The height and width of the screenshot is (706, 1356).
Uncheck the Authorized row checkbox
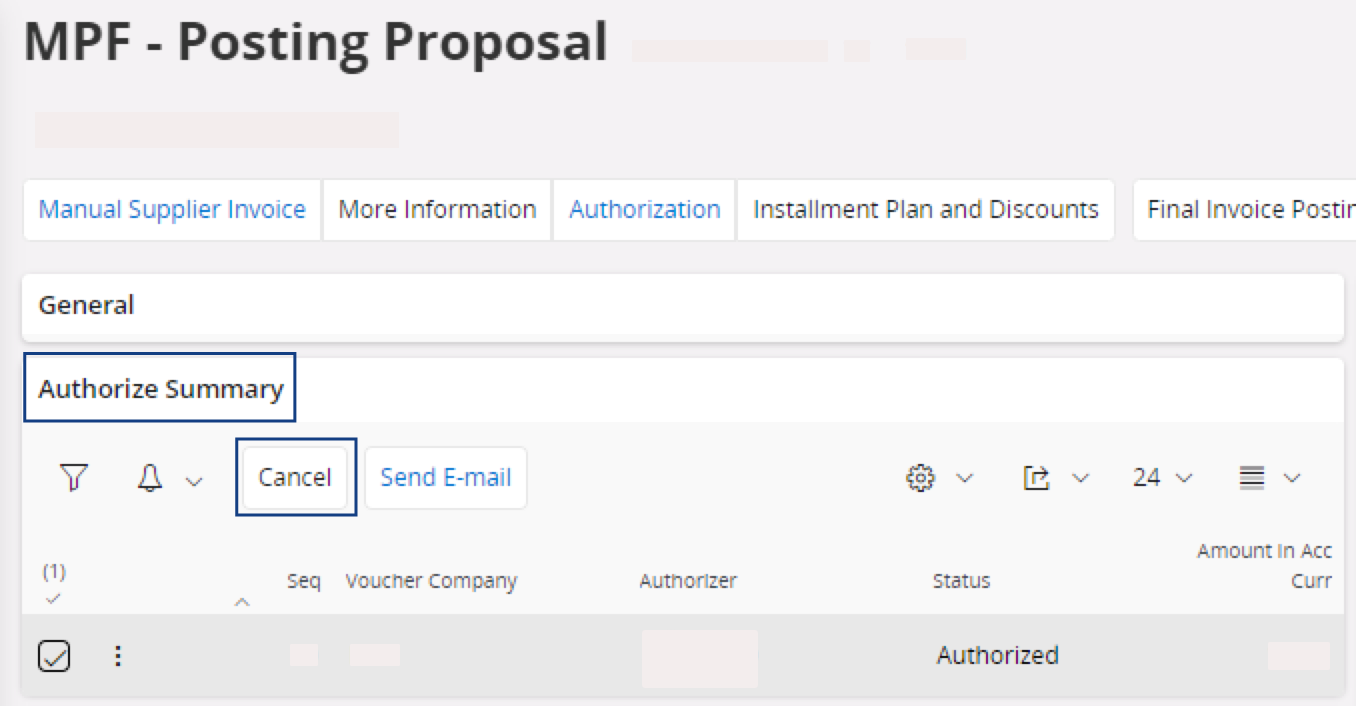pos(54,656)
